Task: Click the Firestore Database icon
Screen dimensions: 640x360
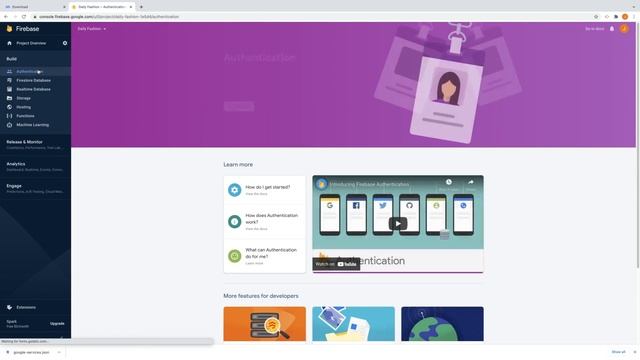Action: (9, 80)
